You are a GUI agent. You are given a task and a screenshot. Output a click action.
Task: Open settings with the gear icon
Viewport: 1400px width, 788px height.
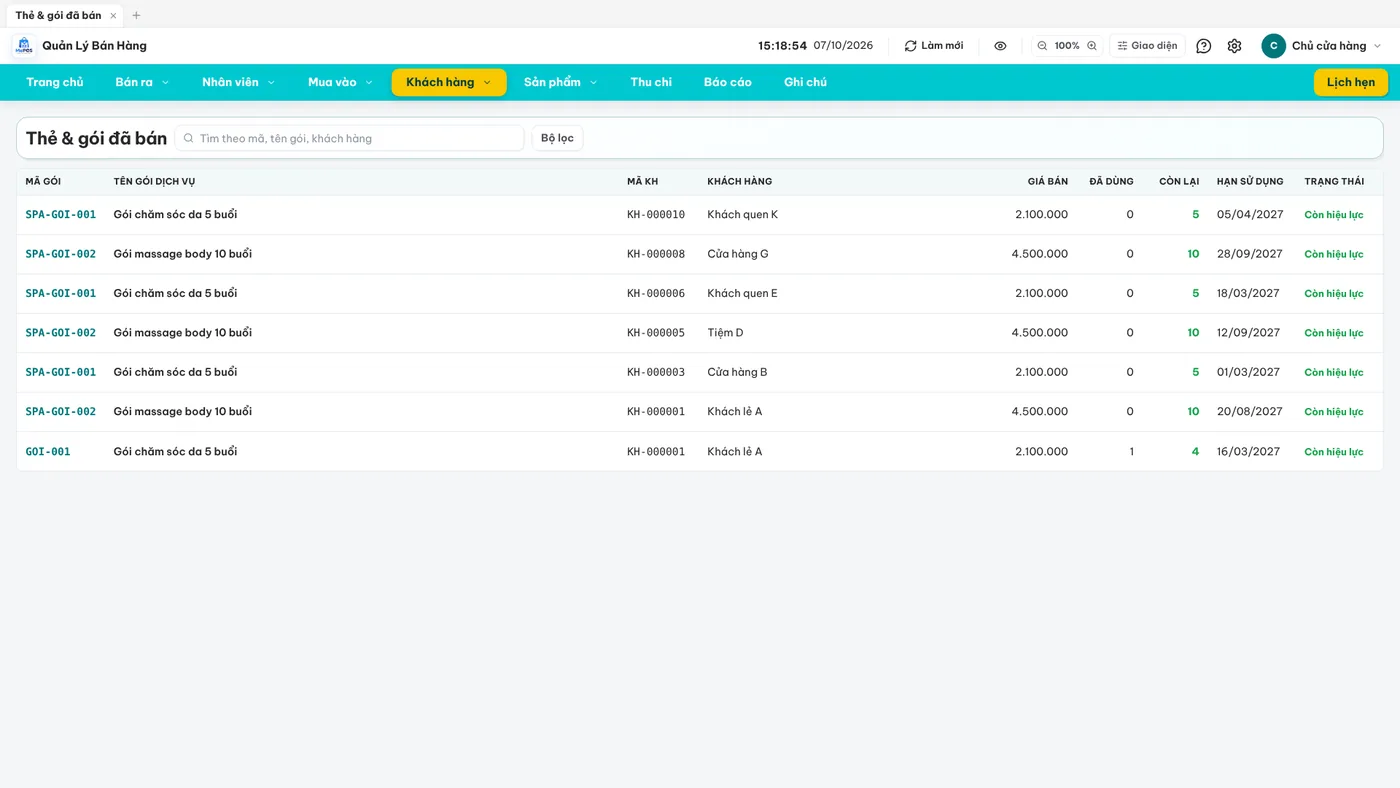coord(1234,46)
